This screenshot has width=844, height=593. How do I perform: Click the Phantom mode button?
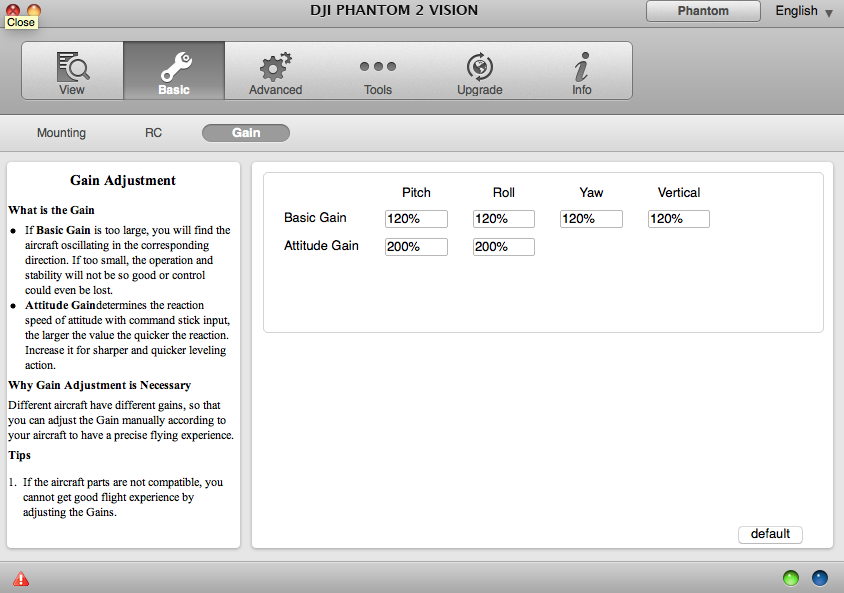coord(703,11)
